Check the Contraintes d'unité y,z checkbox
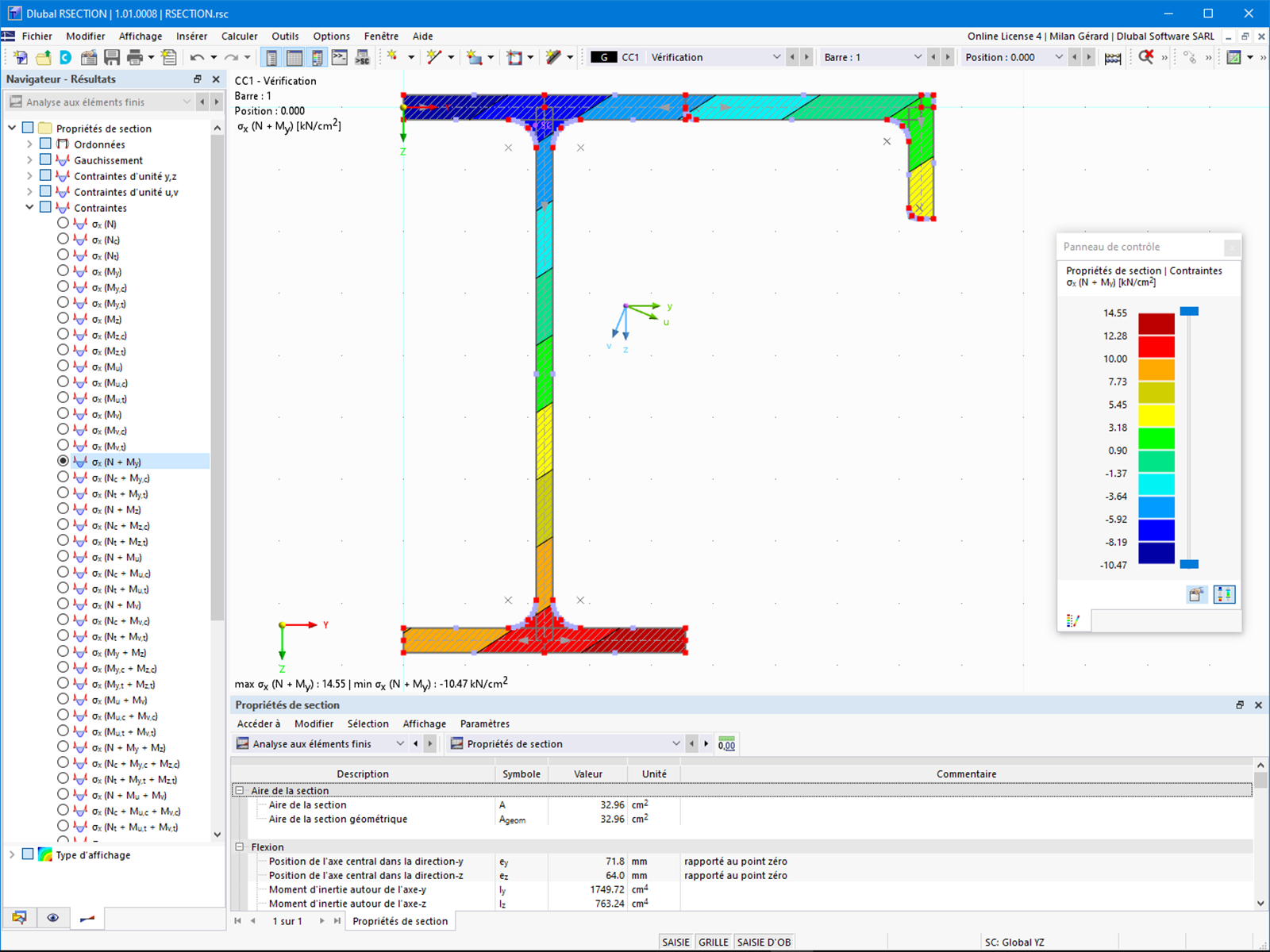The height and width of the screenshot is (952, 1270). pos(45,175)
